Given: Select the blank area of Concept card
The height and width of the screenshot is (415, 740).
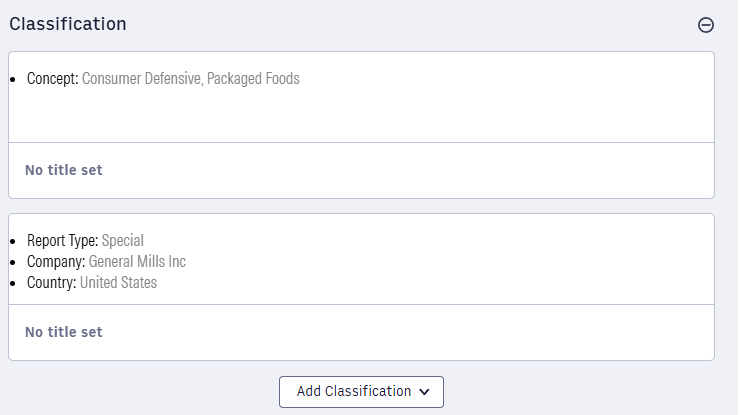Looking at the screenshot, I should (x=360, y=115).
